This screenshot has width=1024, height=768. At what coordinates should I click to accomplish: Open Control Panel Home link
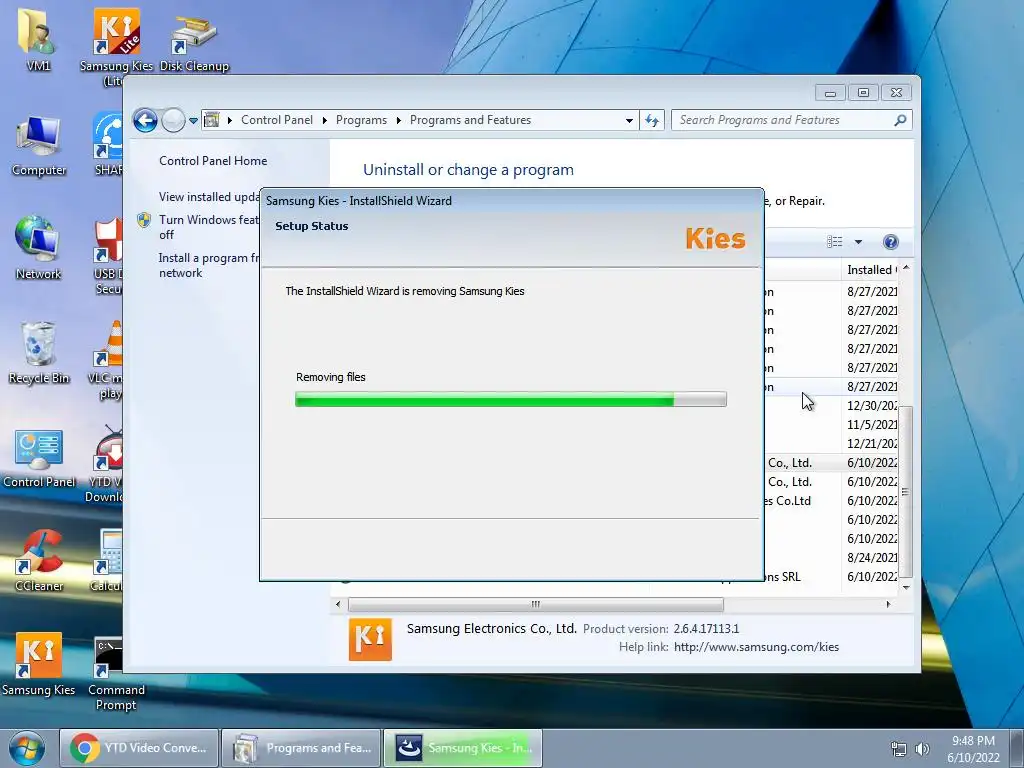[213, 161]
